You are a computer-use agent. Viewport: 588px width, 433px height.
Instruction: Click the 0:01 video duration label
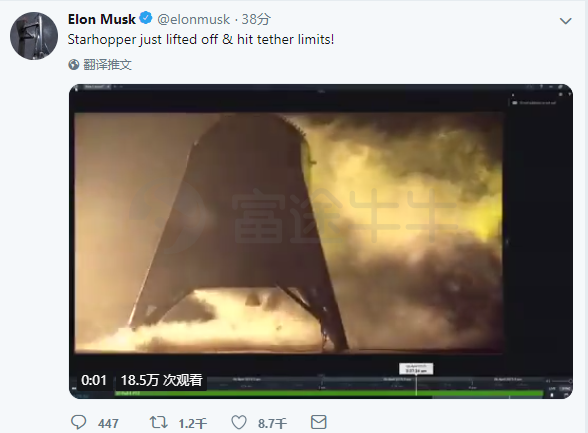click(x=94, y=380)
